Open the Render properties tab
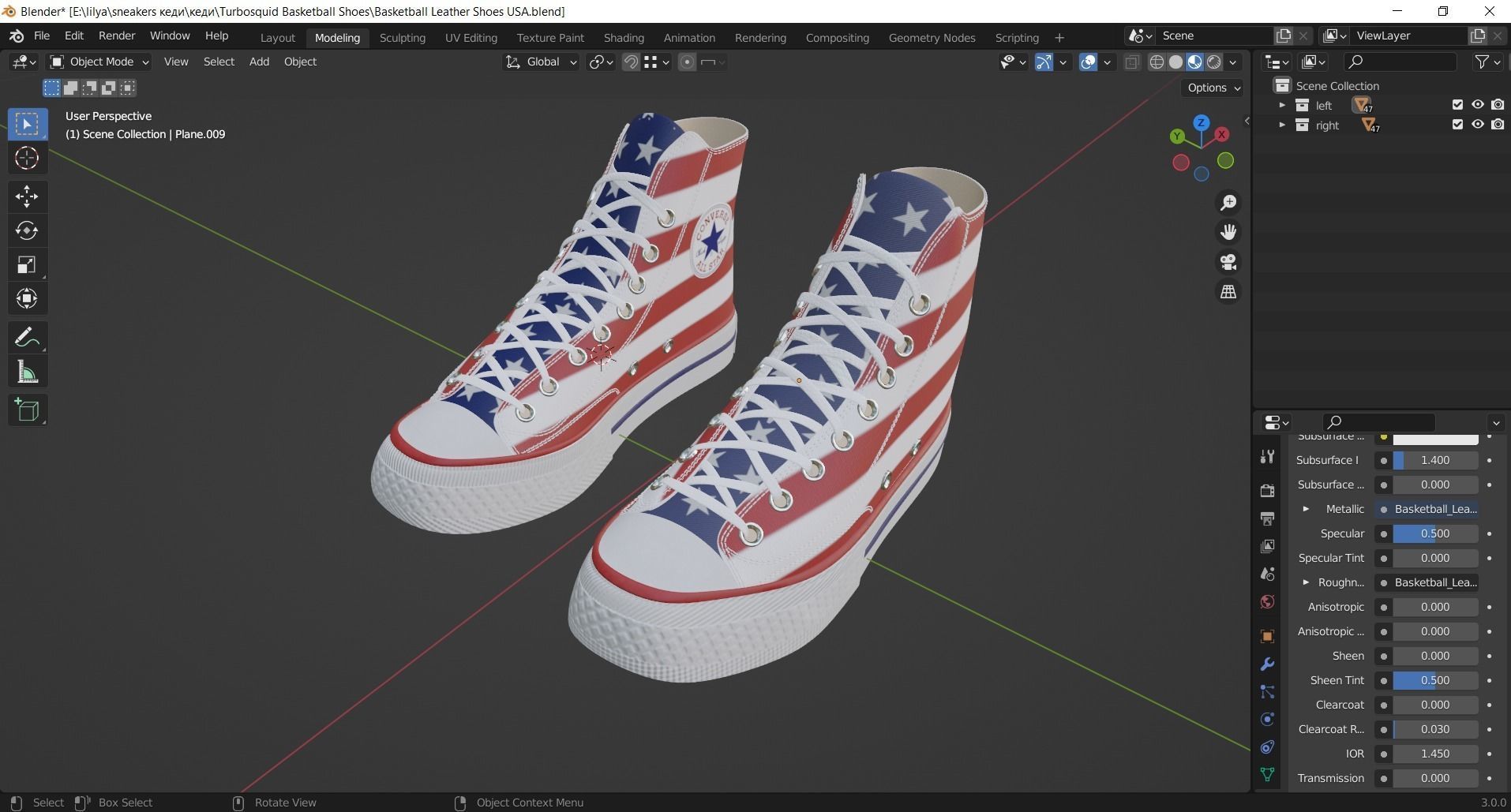1511x812 pixels. (x=1267, y=490)
